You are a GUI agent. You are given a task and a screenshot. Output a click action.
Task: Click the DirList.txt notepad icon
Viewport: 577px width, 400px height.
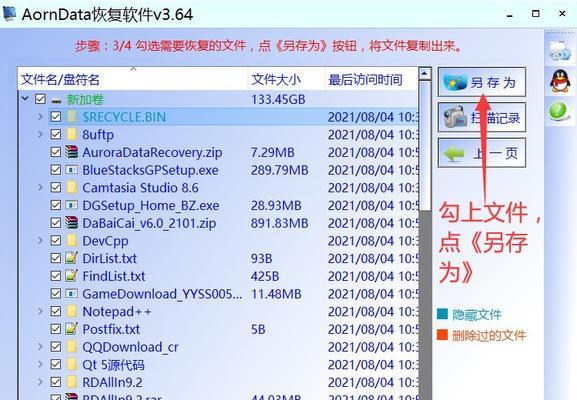[71, 258]
